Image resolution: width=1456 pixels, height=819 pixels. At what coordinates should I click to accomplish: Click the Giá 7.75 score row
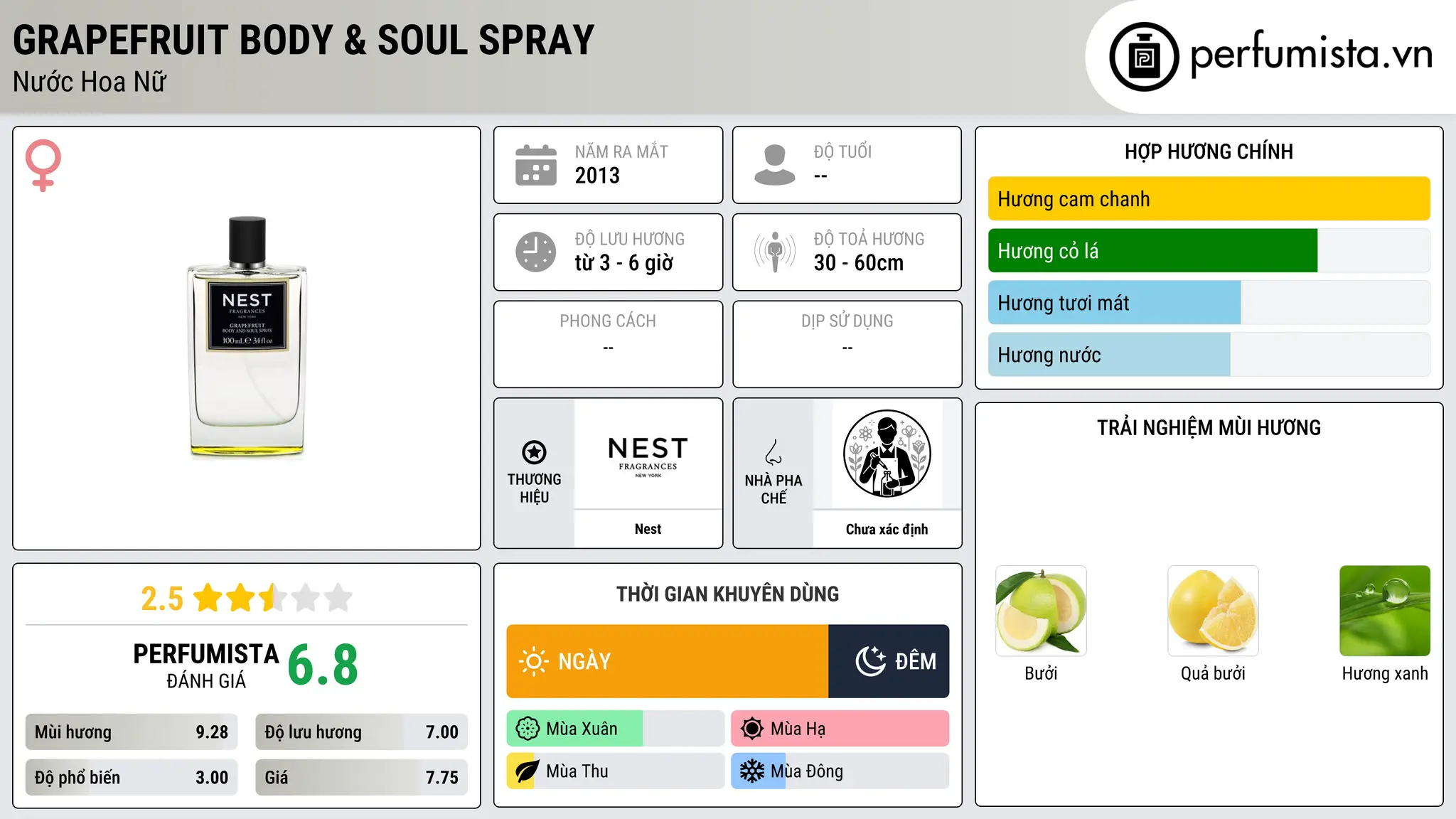coord(361,778)
